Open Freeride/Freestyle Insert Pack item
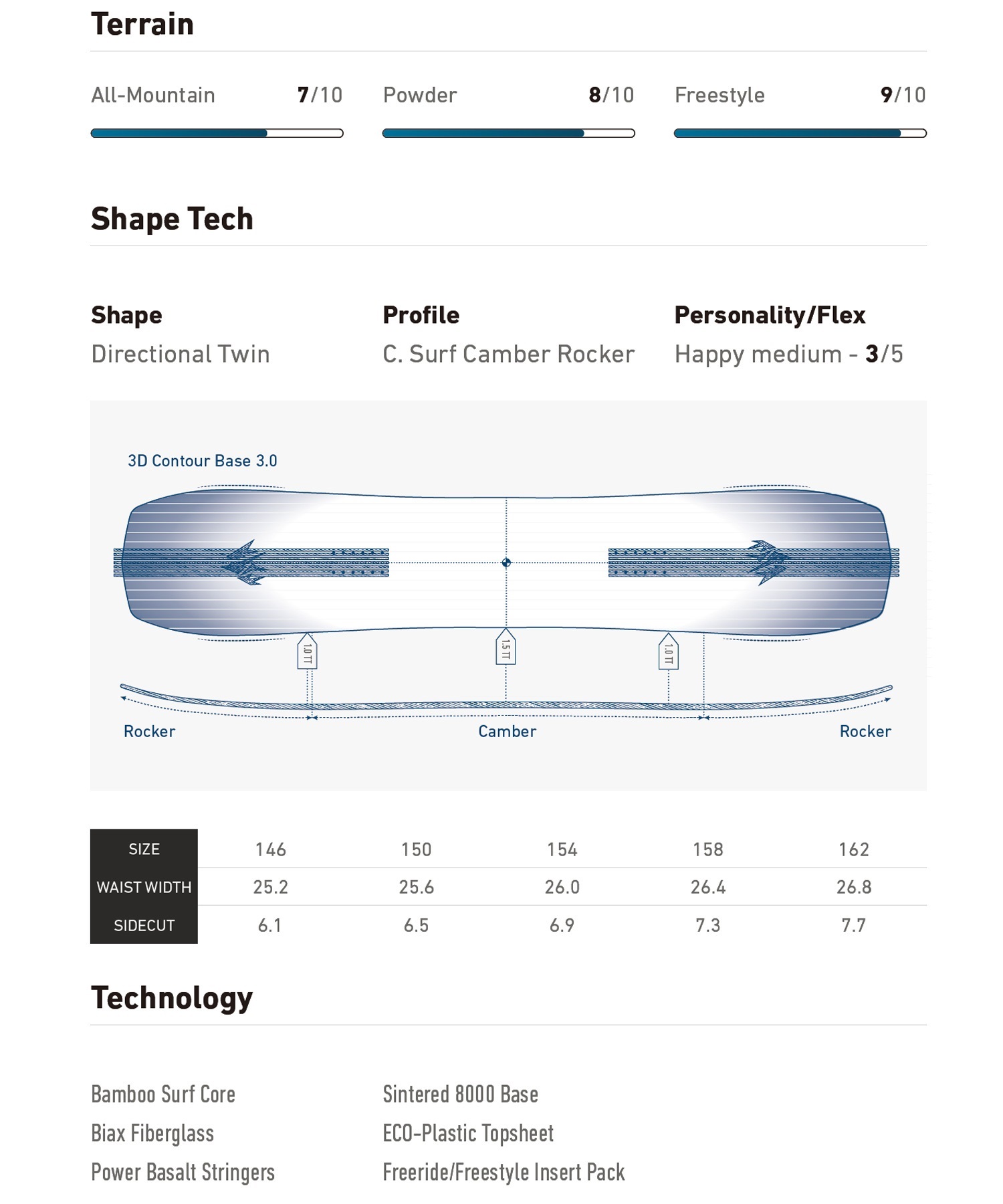Image resolution: width=1003 pixels, height=1204 pixels. coord(504,1172)
